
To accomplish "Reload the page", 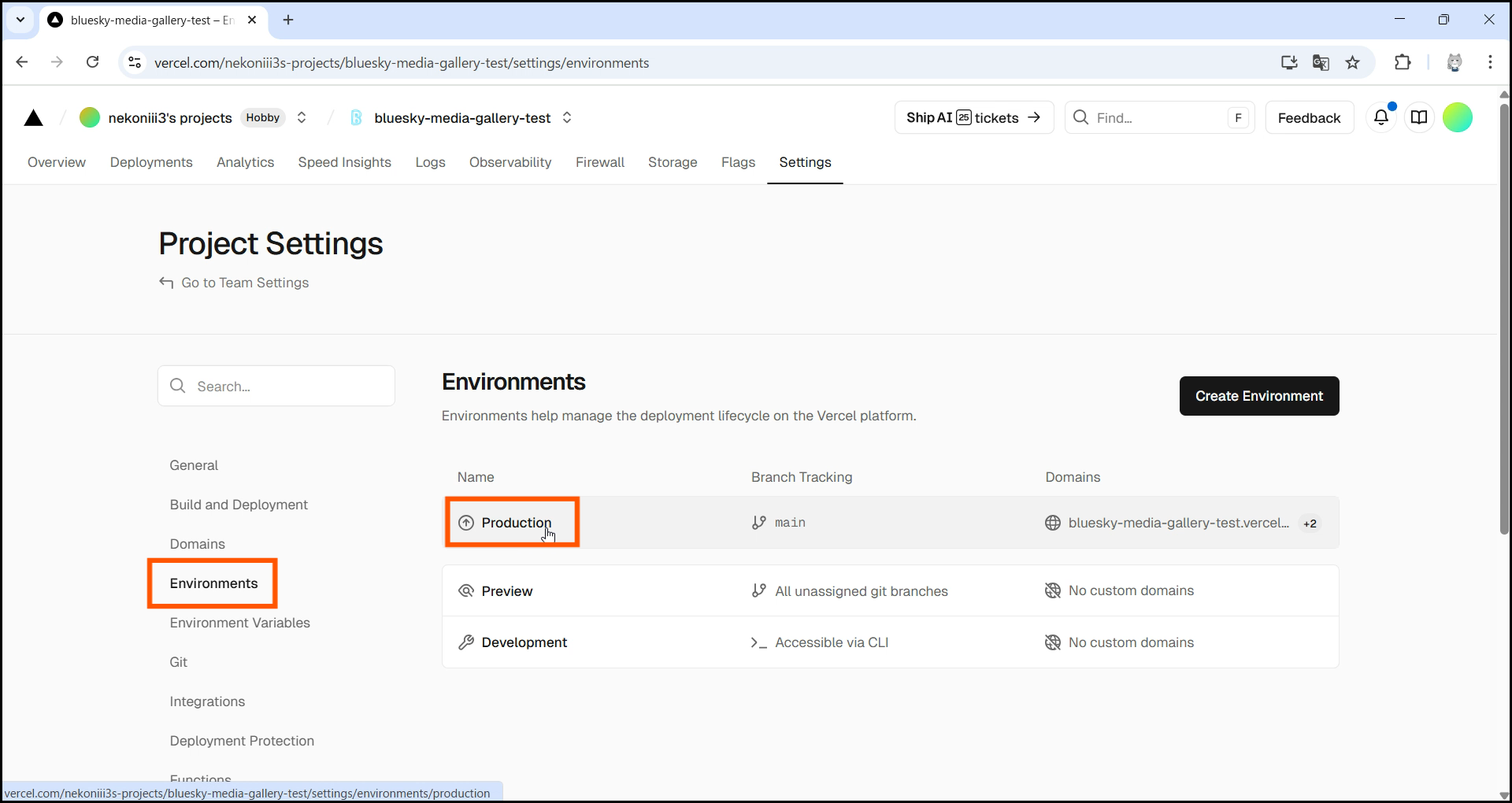I will pyautogui.click(x=92, y=62).
